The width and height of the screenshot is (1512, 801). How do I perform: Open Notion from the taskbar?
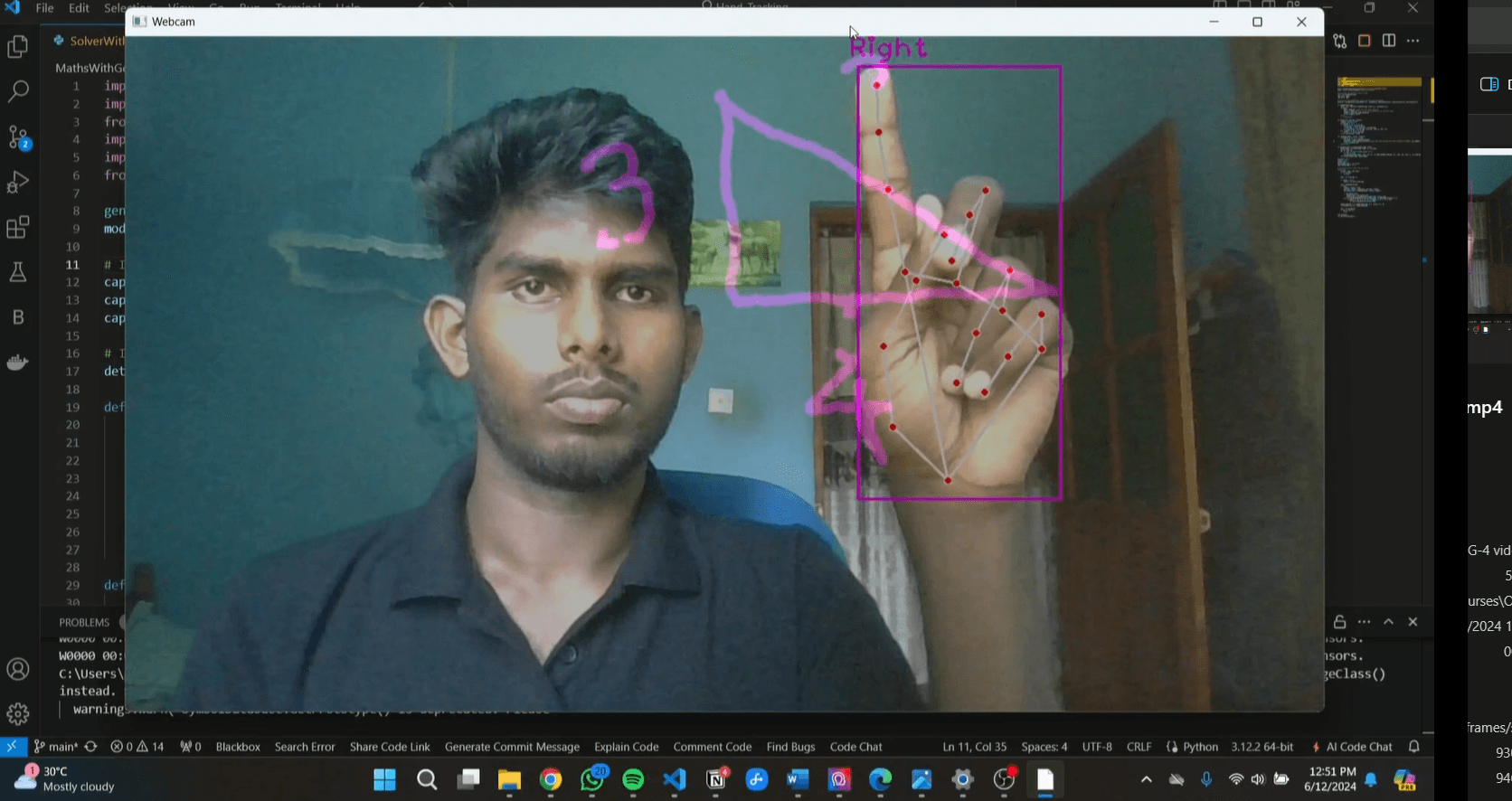coord(716,779)
